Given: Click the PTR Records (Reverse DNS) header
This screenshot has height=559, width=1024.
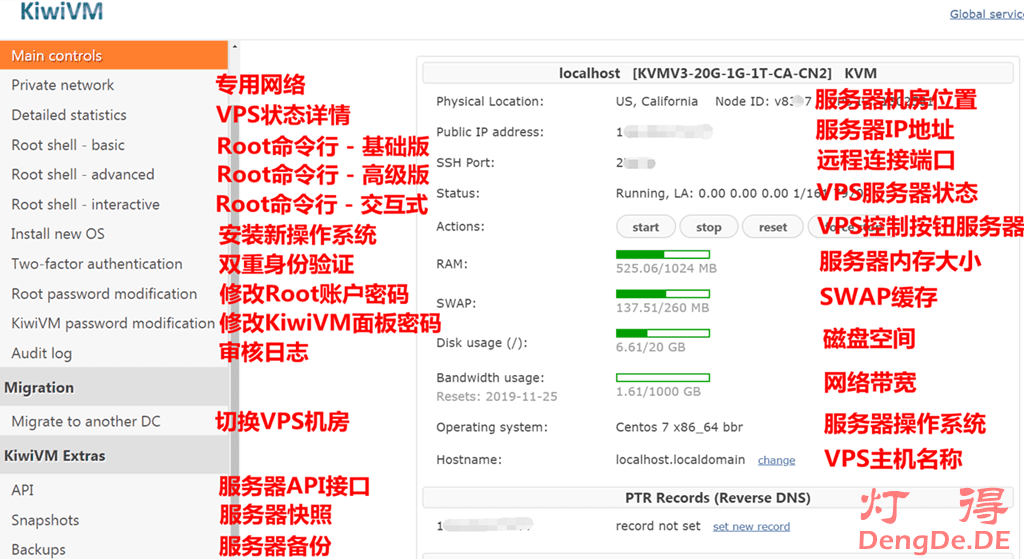Looking at the screenshot, I should tap(718, 498).
